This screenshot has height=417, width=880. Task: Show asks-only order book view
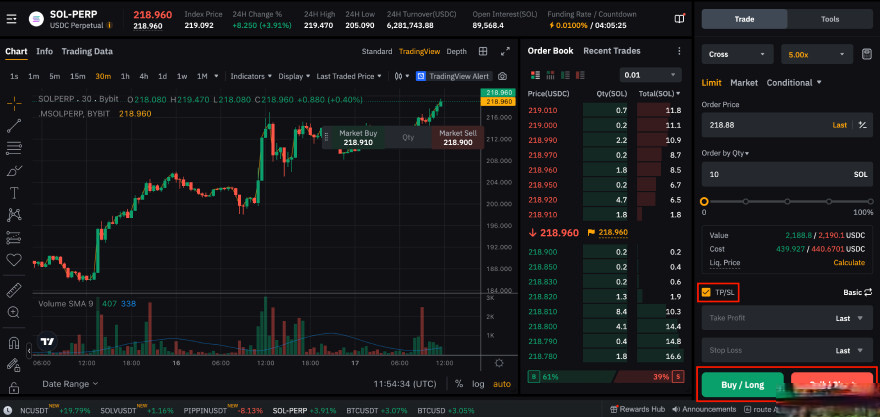(580, 75)
